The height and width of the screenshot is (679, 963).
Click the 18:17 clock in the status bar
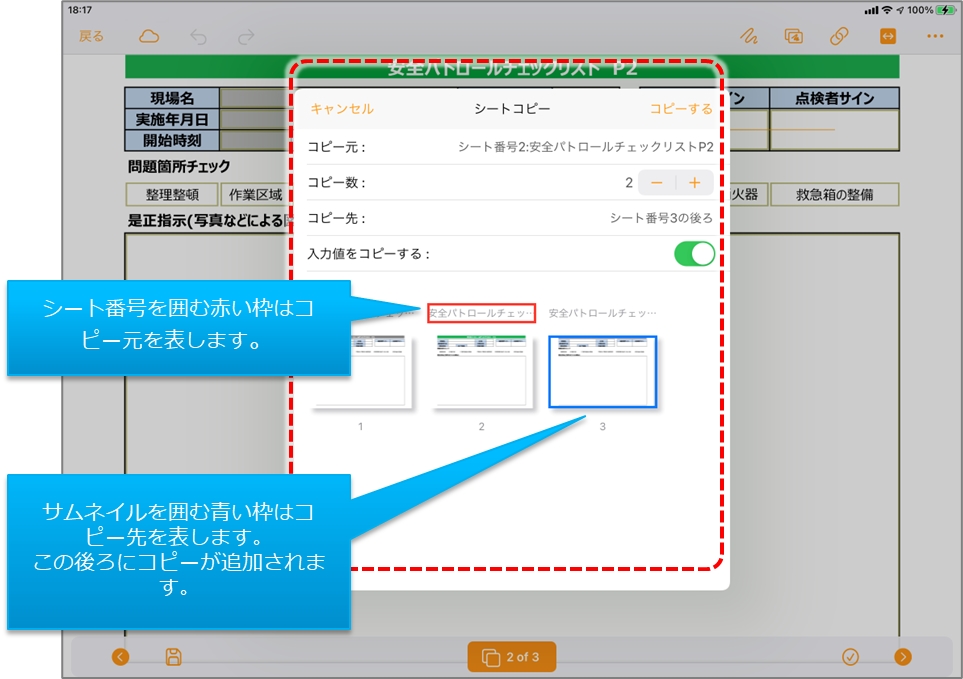click(x=80, y=10)
